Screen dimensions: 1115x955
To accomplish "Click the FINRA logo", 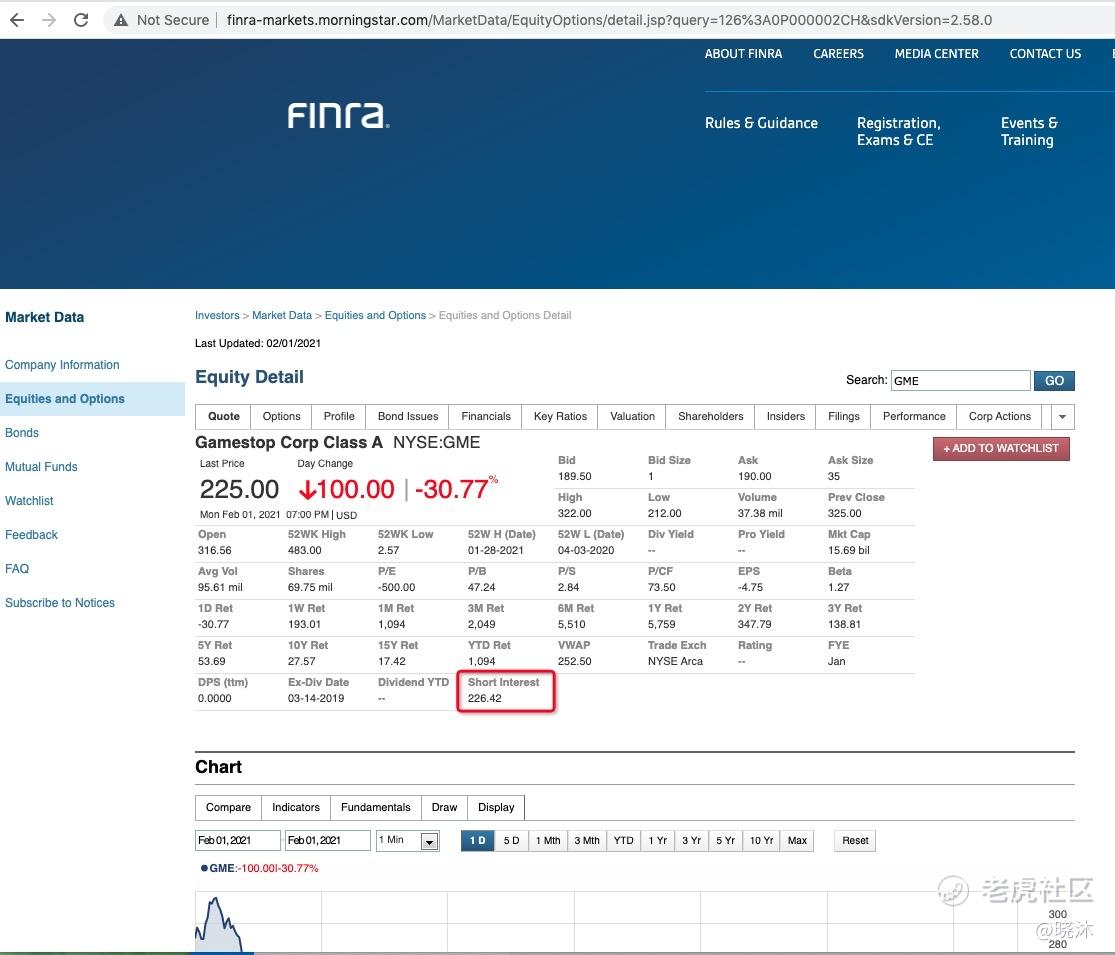I will (x=338, y=115).
